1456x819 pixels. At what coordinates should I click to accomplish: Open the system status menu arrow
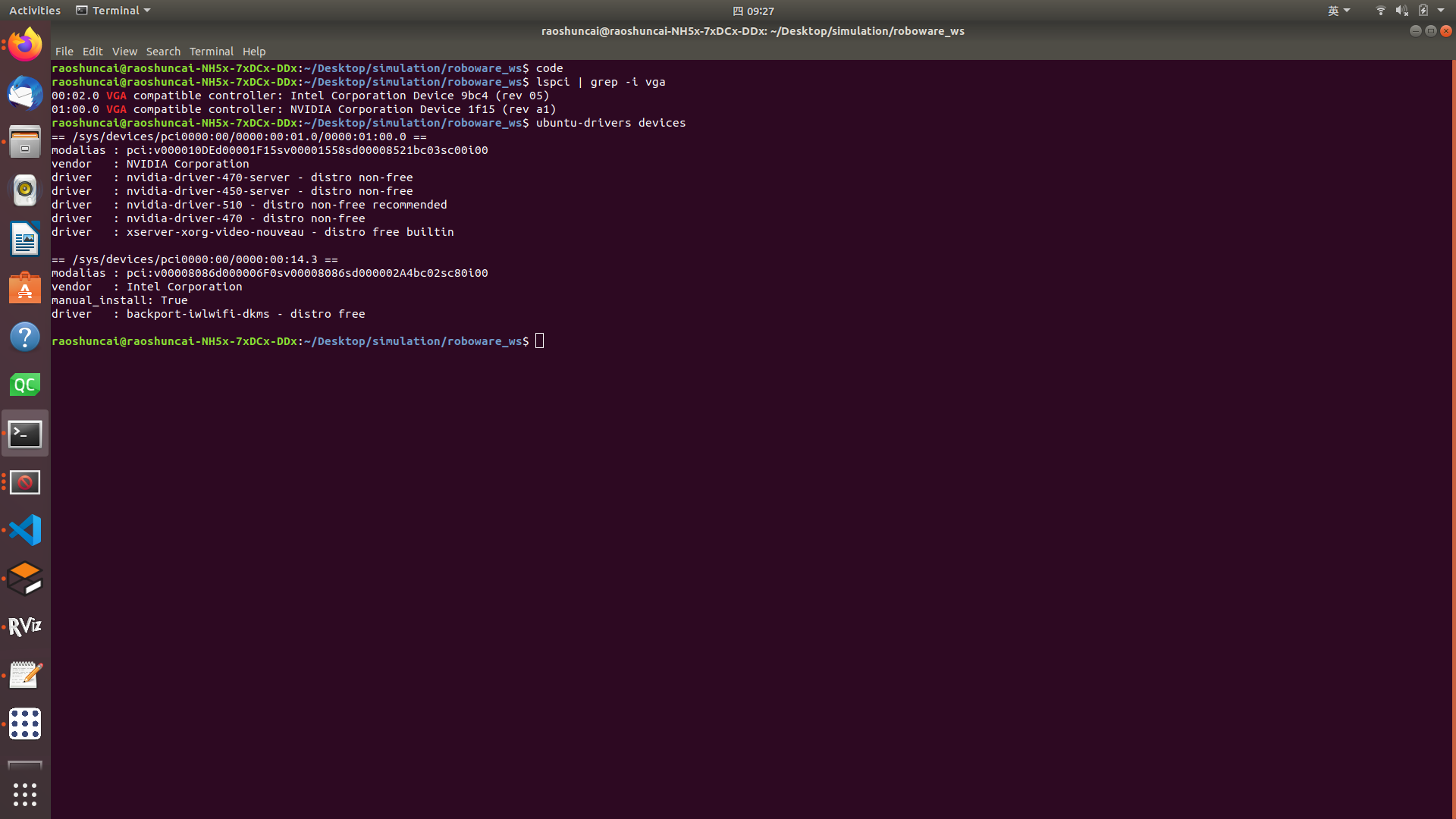coord(1441,11)
